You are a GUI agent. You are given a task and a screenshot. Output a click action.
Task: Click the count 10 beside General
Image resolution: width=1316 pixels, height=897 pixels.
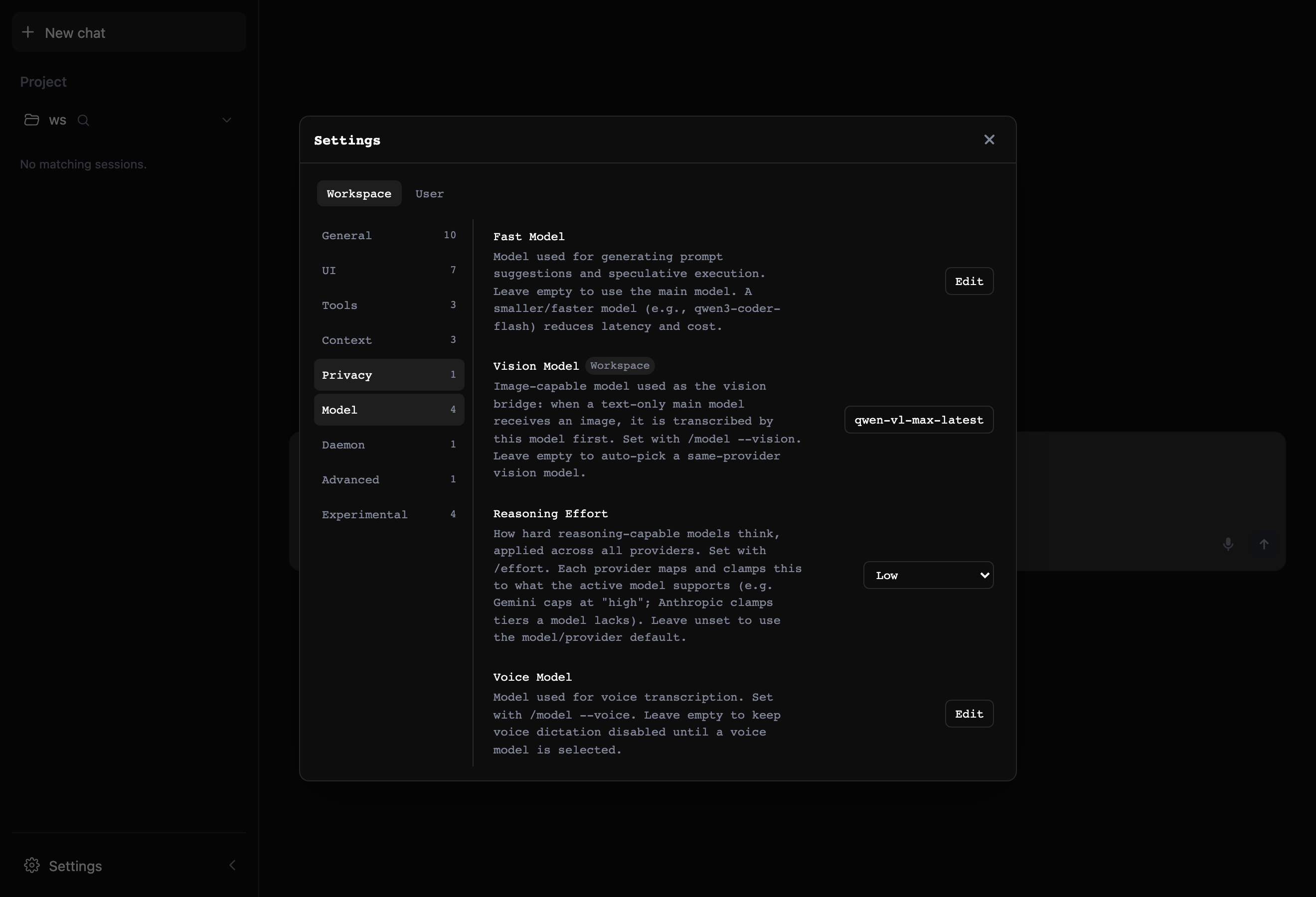(x=450, y=235)
